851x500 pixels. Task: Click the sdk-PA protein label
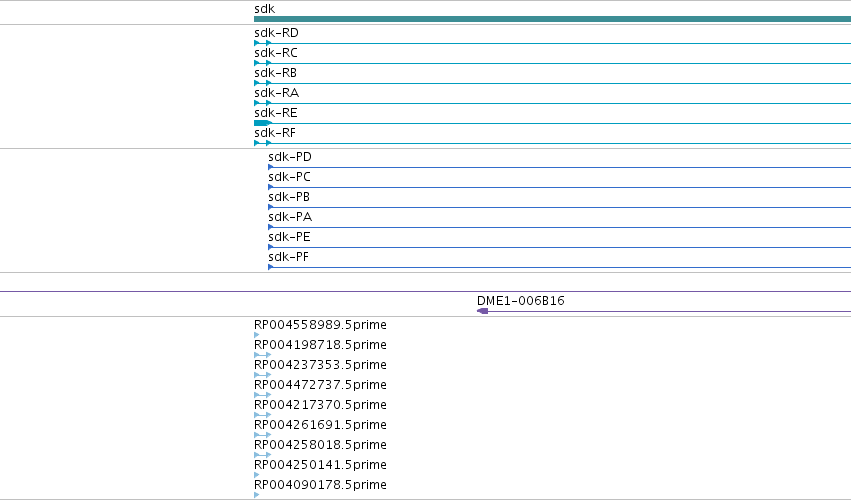pos(290,217)
